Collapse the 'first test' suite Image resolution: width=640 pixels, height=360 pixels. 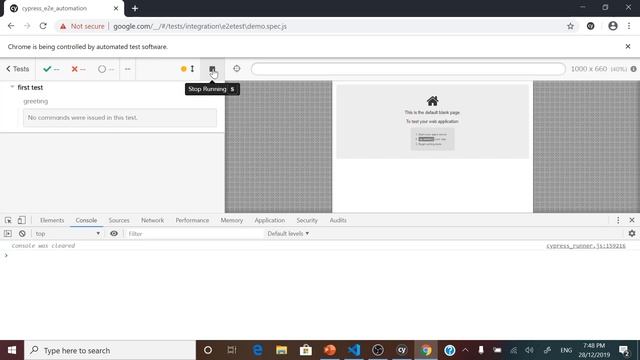(12, 87)
